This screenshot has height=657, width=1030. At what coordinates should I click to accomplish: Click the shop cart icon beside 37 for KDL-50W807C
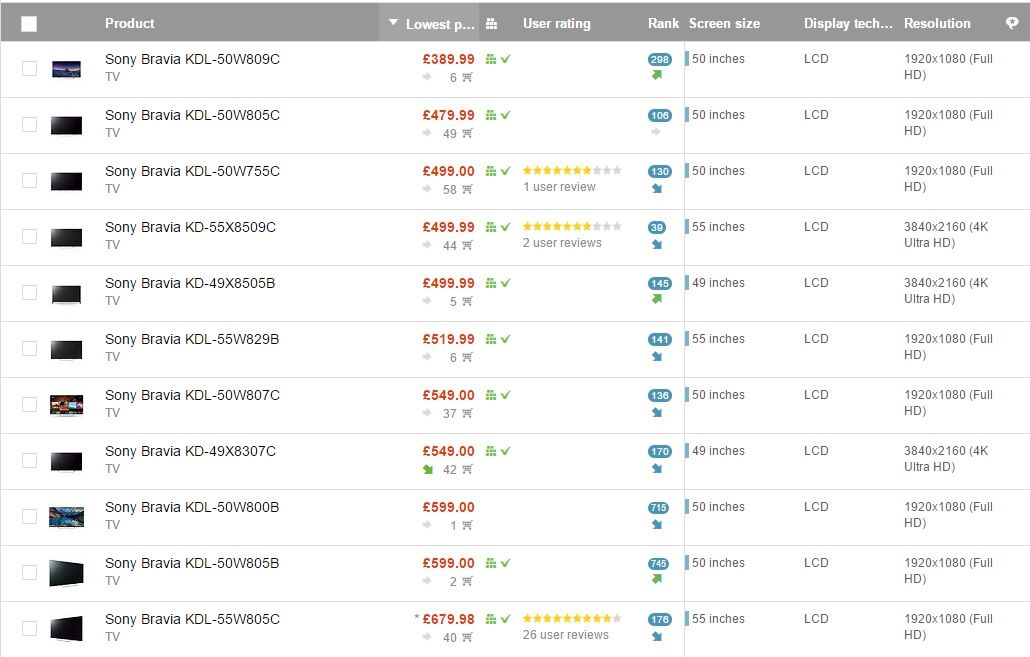[467, 413]
